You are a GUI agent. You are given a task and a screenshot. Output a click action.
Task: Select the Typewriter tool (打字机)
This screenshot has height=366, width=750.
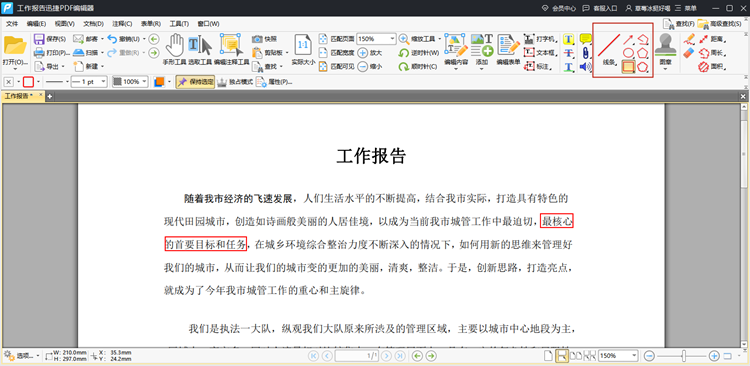(540, 39)
